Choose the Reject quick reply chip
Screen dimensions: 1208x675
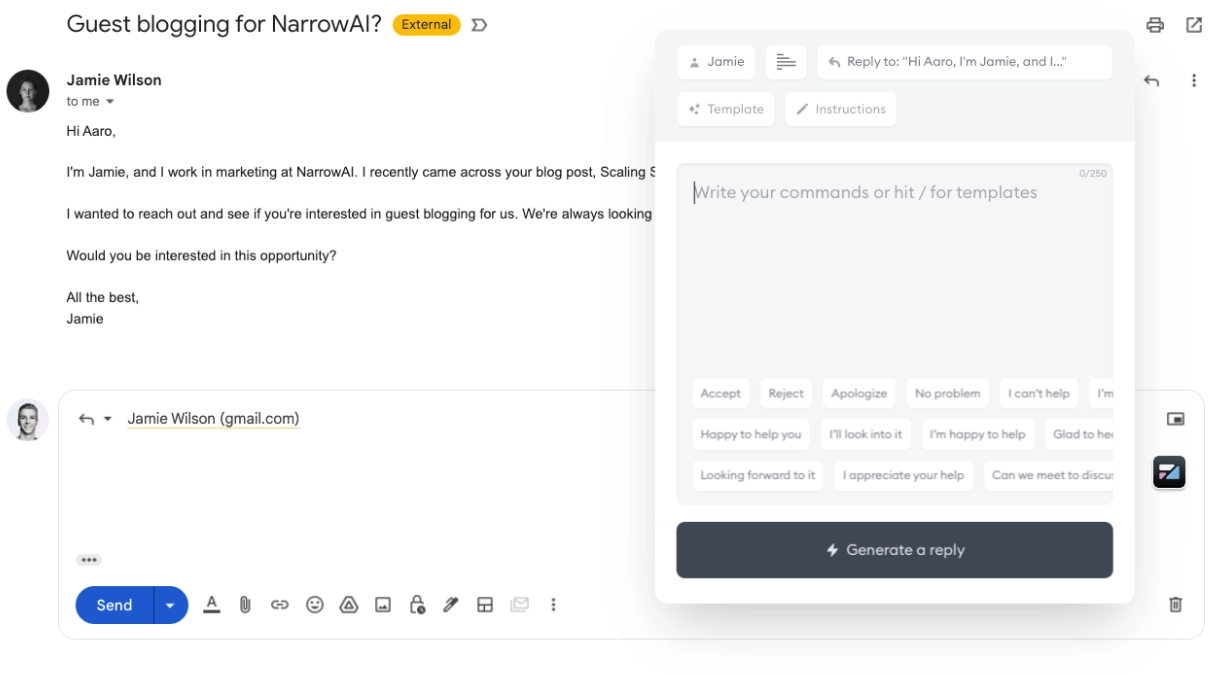pos(786,393)
